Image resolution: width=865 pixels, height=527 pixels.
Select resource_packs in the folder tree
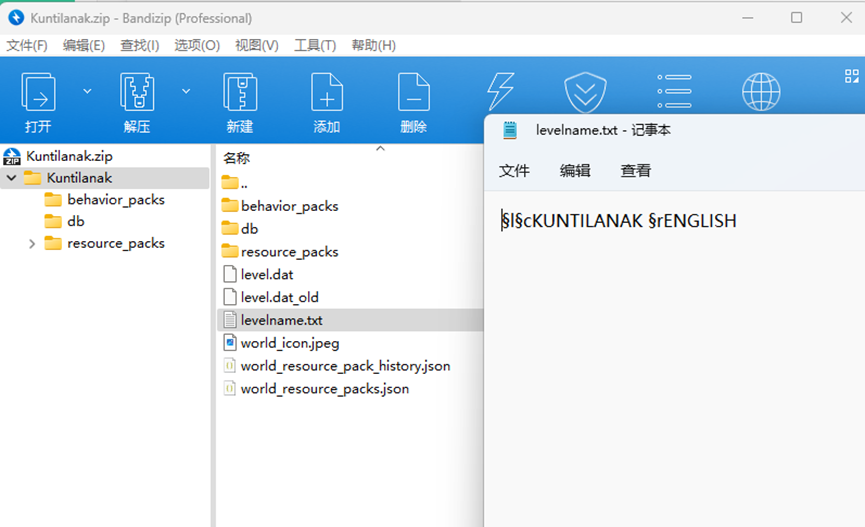click(x=116, y=243)
